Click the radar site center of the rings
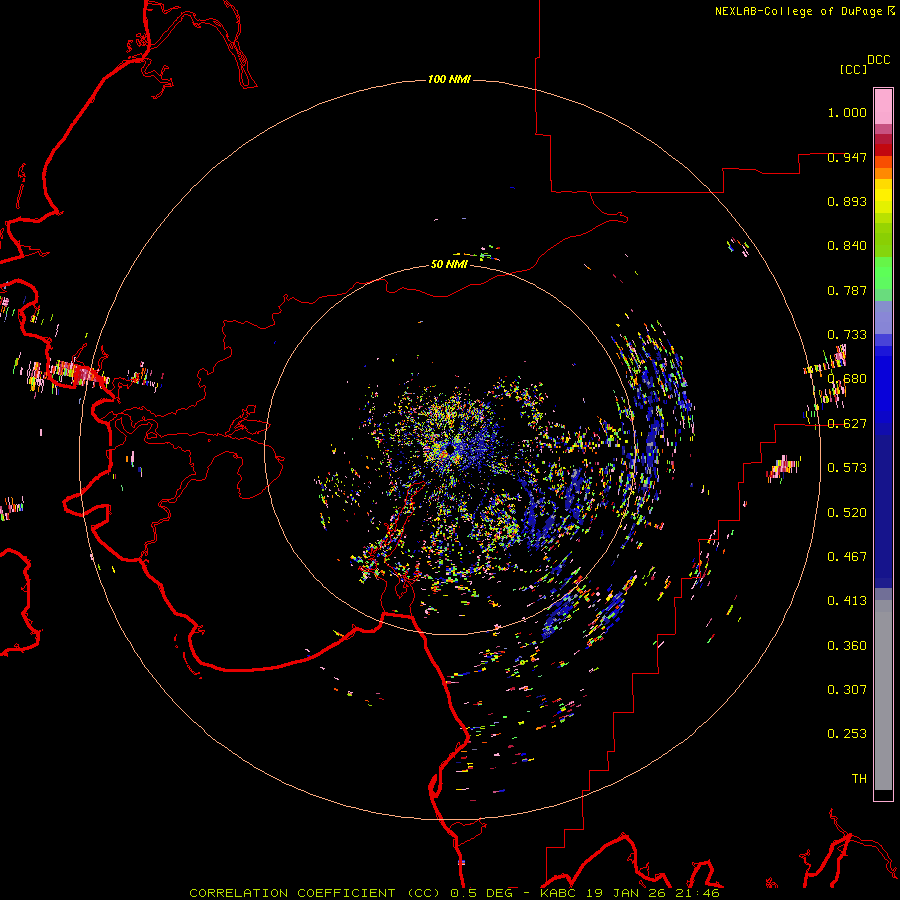The width and height of the screenshot is (900, 900). click(451, 448)
